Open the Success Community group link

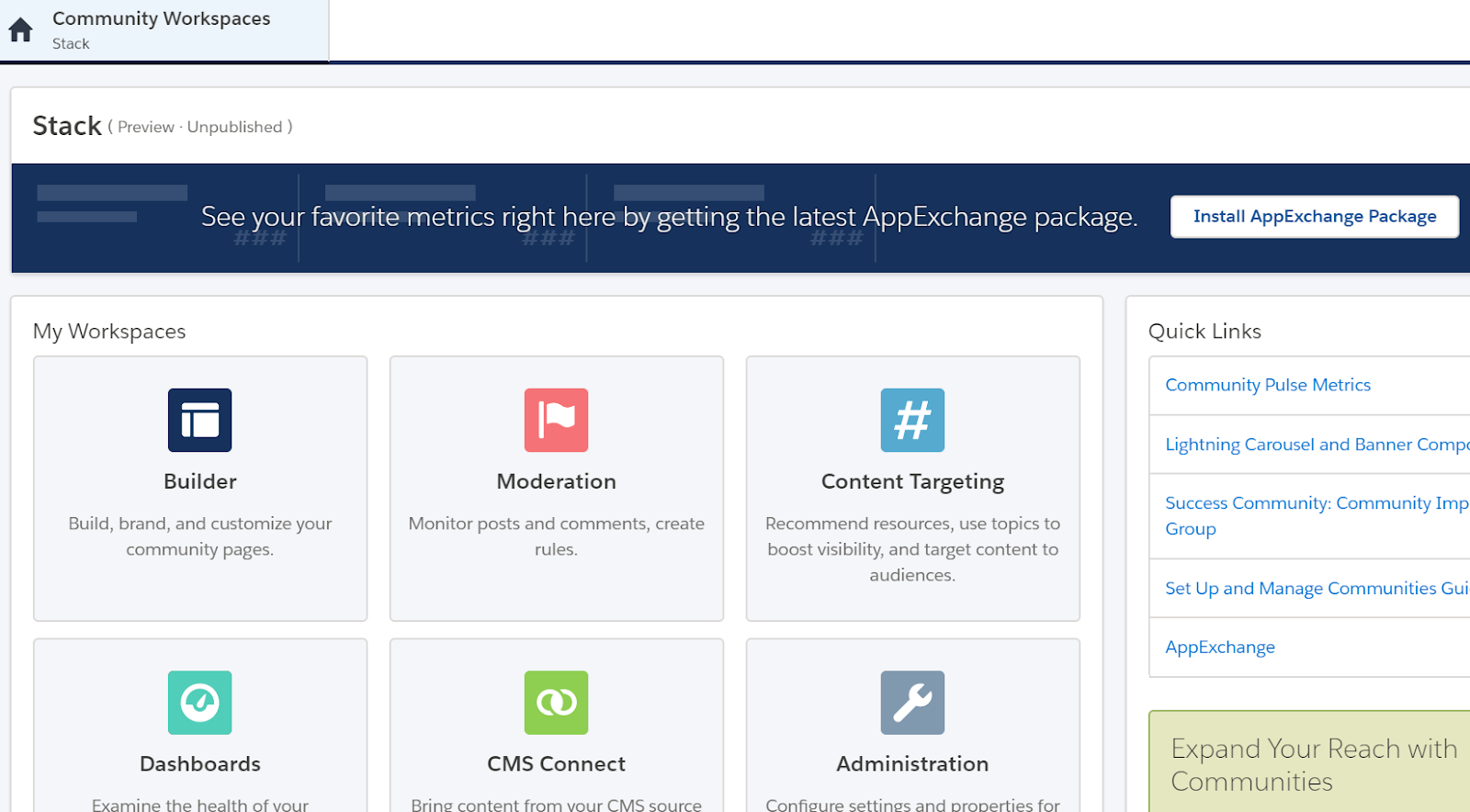pyautogui.click(x=1317, y=515)
